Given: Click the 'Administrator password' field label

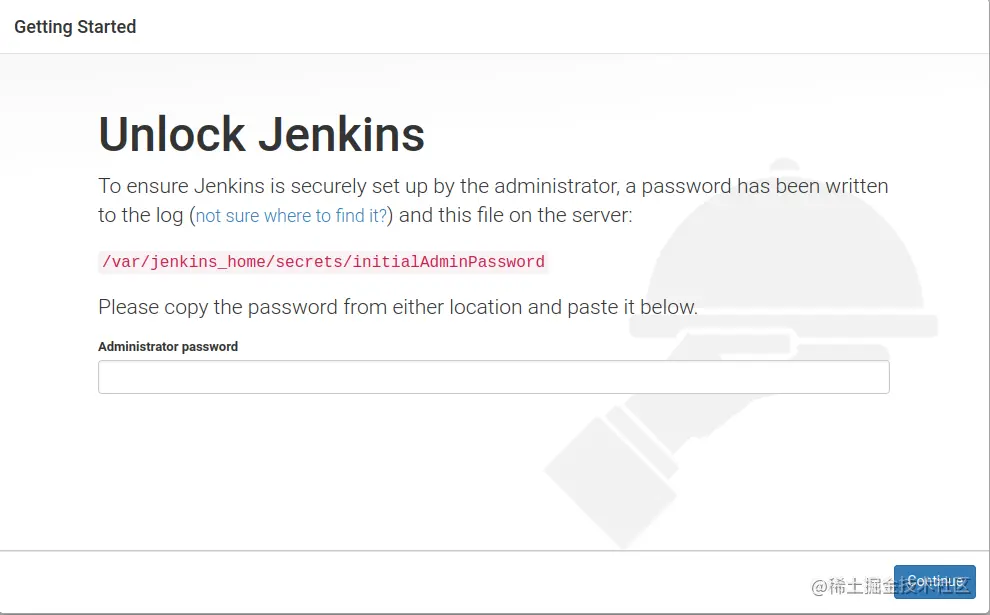Looking at the screenshot, I should (168, 347).
